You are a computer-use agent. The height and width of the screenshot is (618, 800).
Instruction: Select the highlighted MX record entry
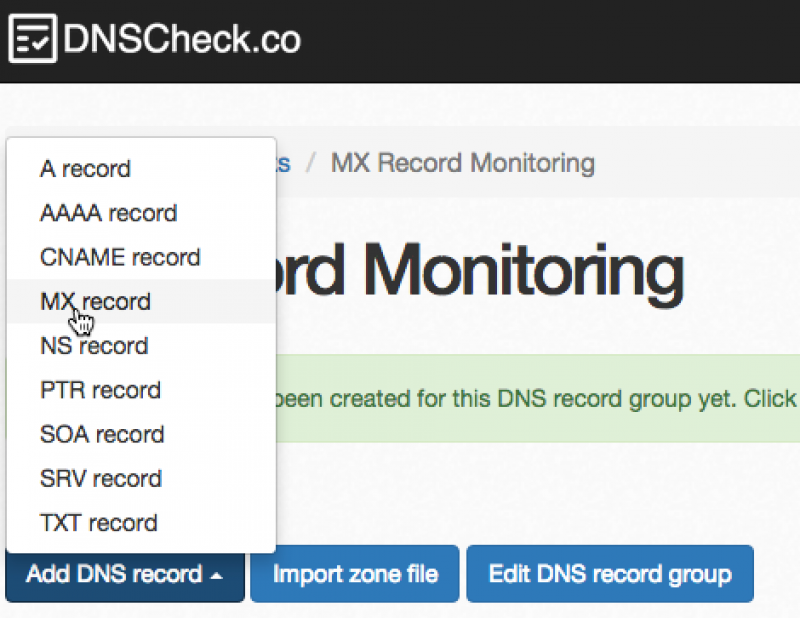point(95,301)
